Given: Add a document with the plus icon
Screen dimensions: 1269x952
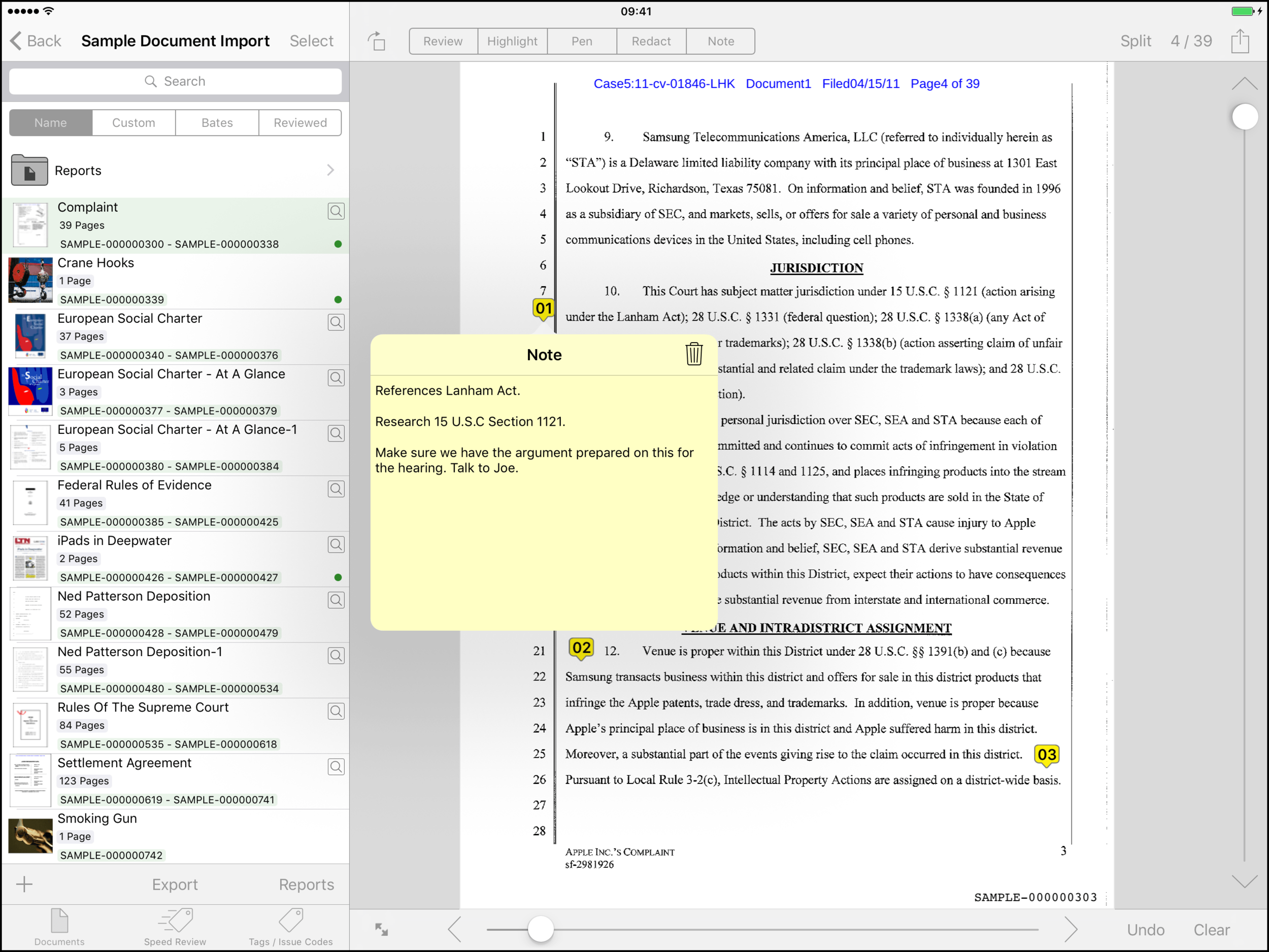Looking at the screenshot, I should click(24, 885).
